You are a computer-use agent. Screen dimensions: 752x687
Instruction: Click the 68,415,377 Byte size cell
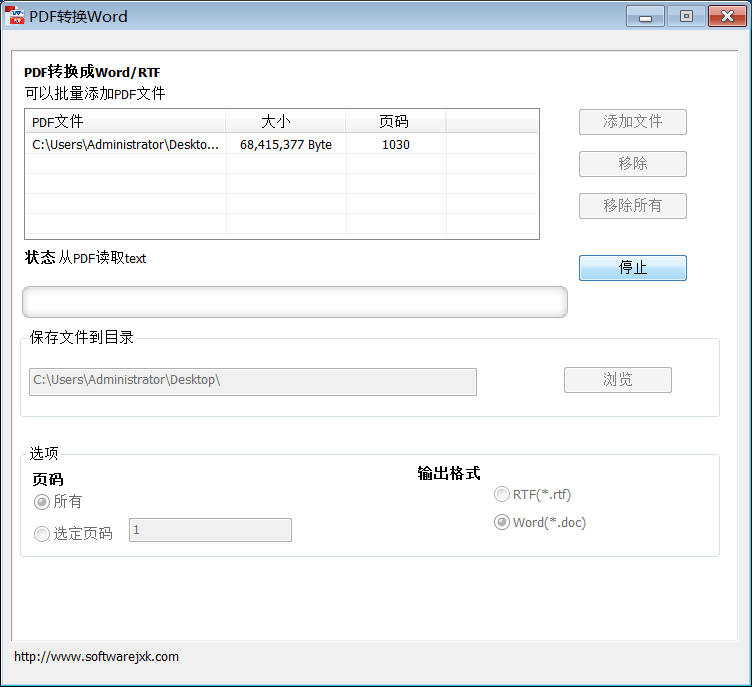[286, 144]
